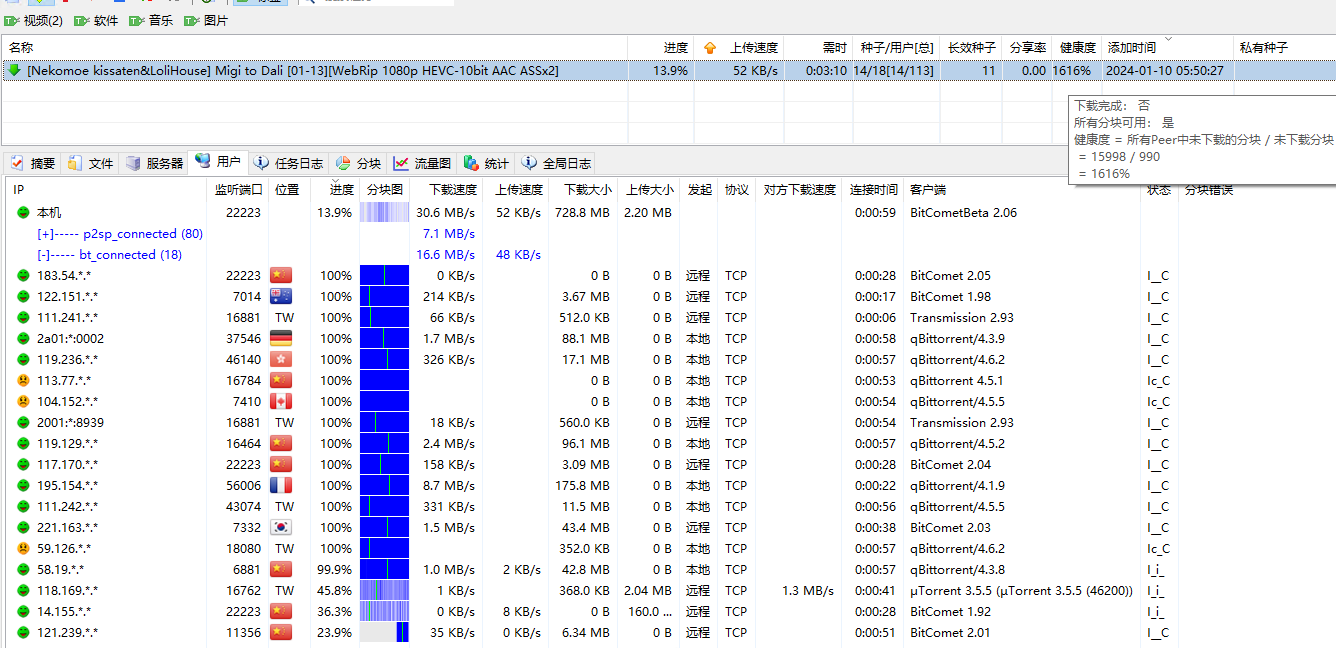Sort tasks by the 健康度 column header

click(x=1077, y=47)
